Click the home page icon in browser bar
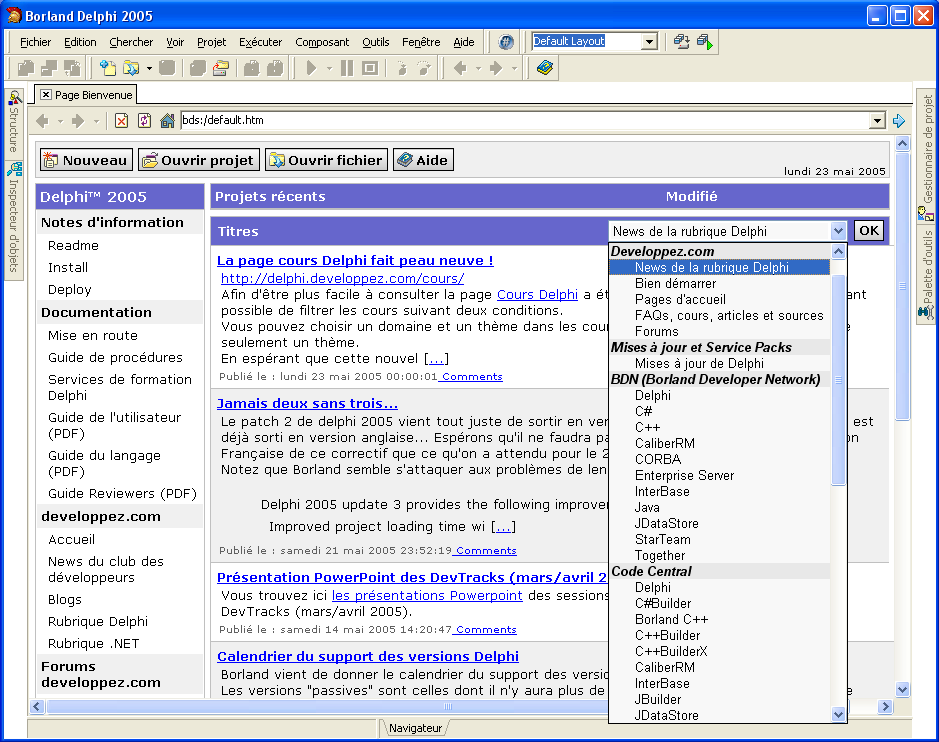 click(x=167, y=121)
